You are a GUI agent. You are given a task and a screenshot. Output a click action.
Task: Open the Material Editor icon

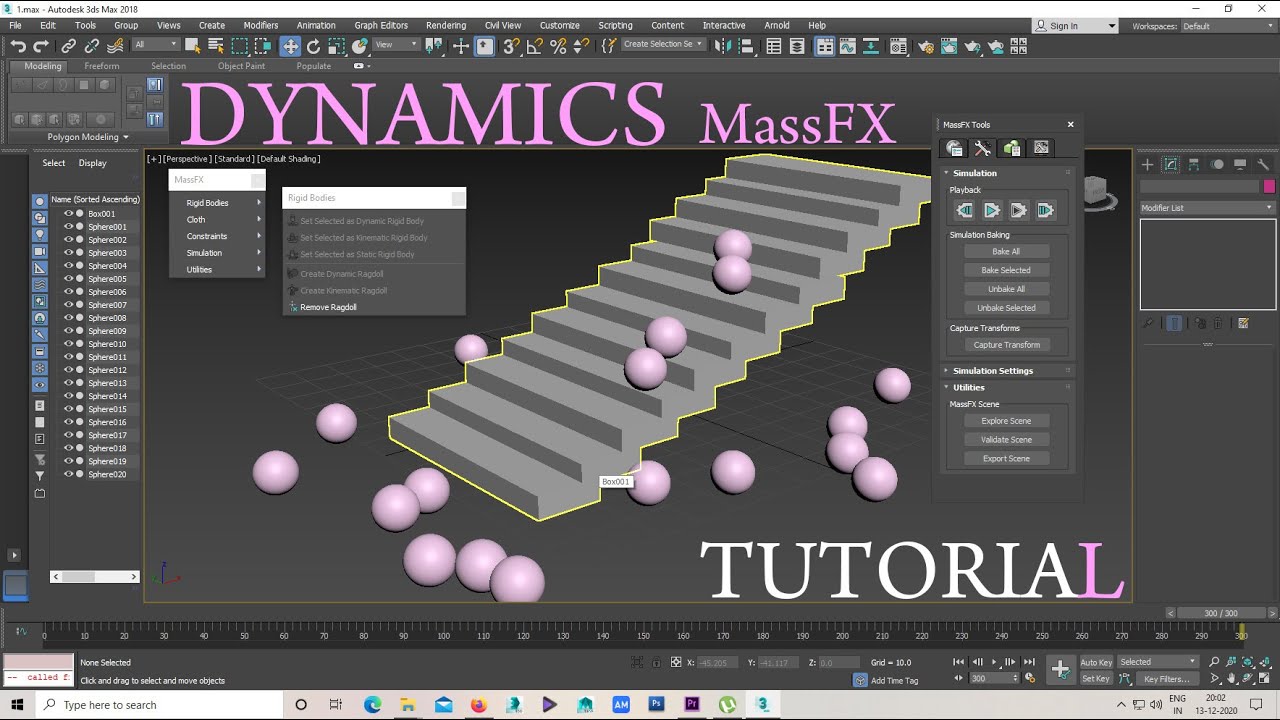click(x=898, y=46)
